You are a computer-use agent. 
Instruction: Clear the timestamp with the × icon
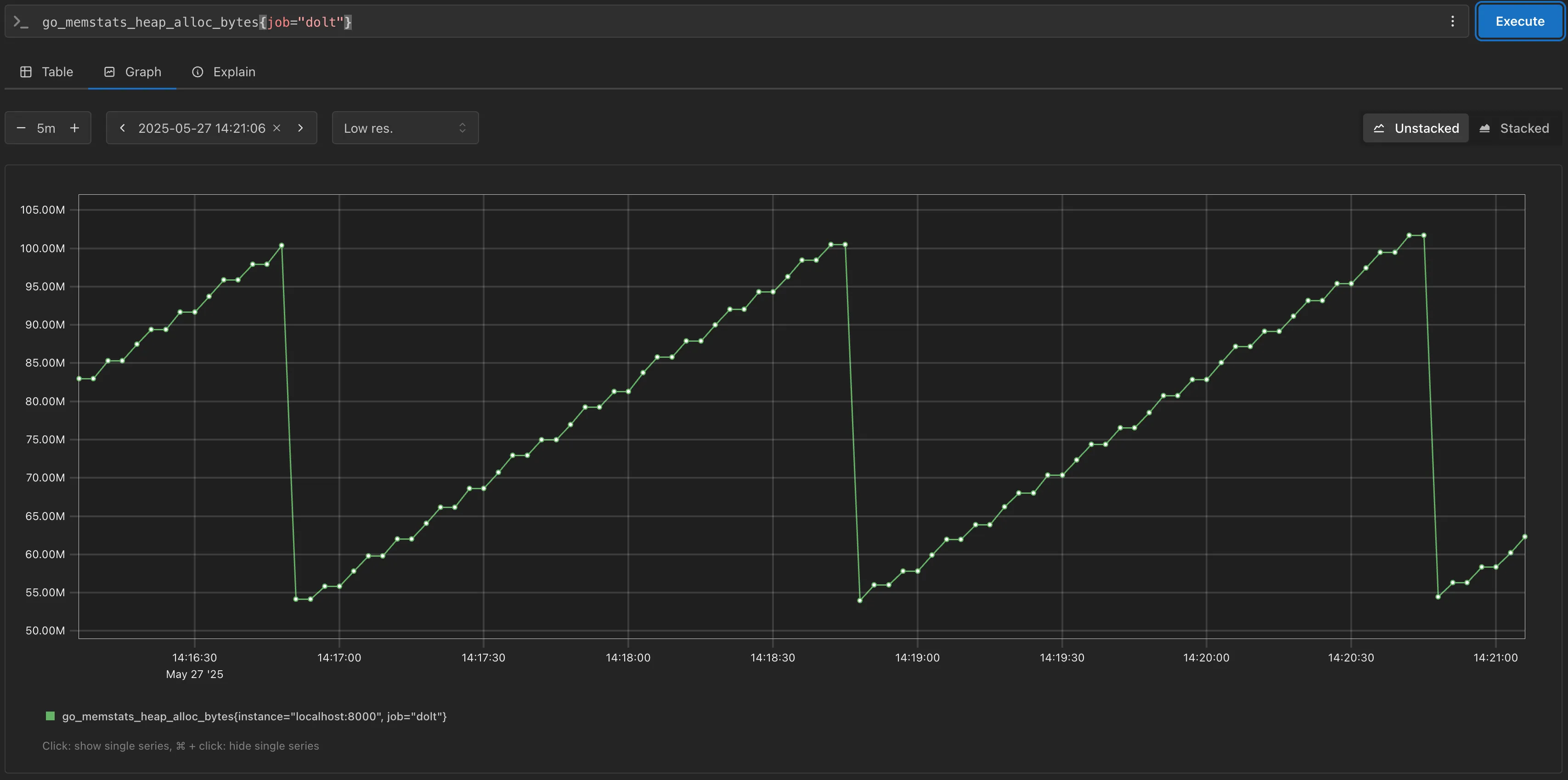277,128
